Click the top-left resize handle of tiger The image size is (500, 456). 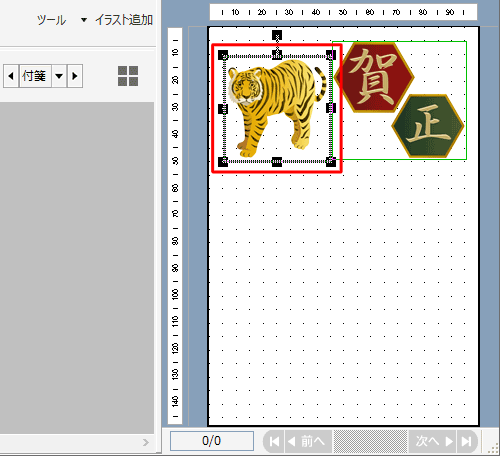223,55
